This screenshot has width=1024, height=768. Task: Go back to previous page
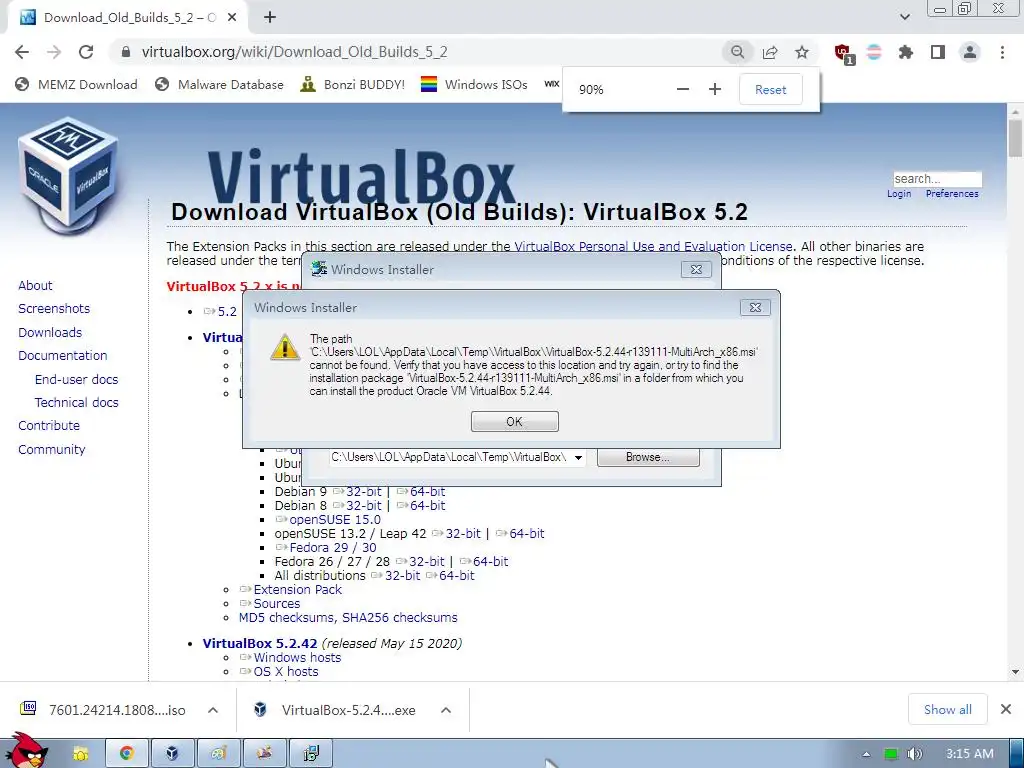pyautogui.click(x=22, y=52)
